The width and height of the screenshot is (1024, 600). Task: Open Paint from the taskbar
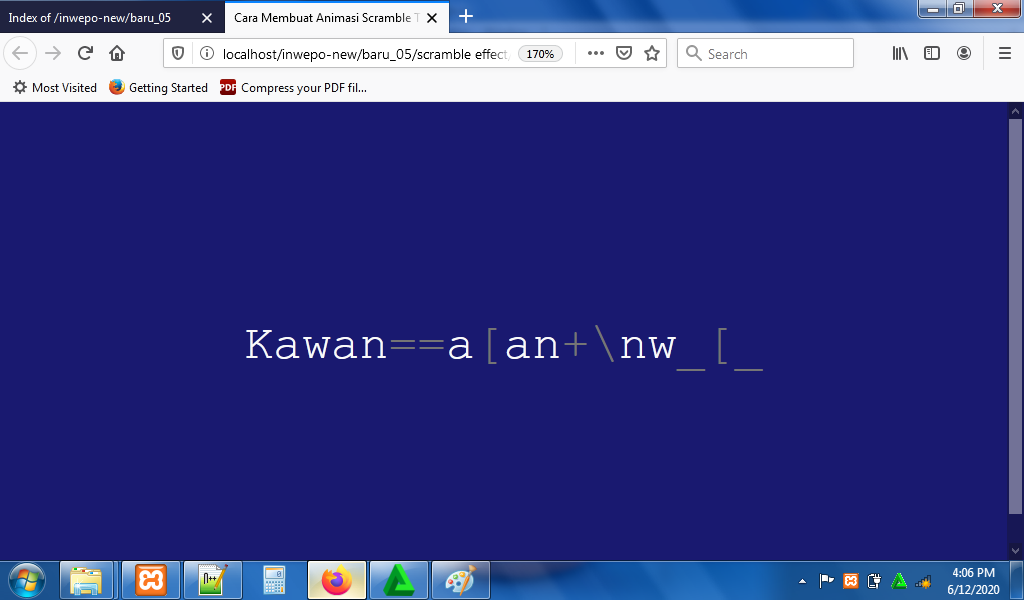pyautogui.click(x=461, y=580)
